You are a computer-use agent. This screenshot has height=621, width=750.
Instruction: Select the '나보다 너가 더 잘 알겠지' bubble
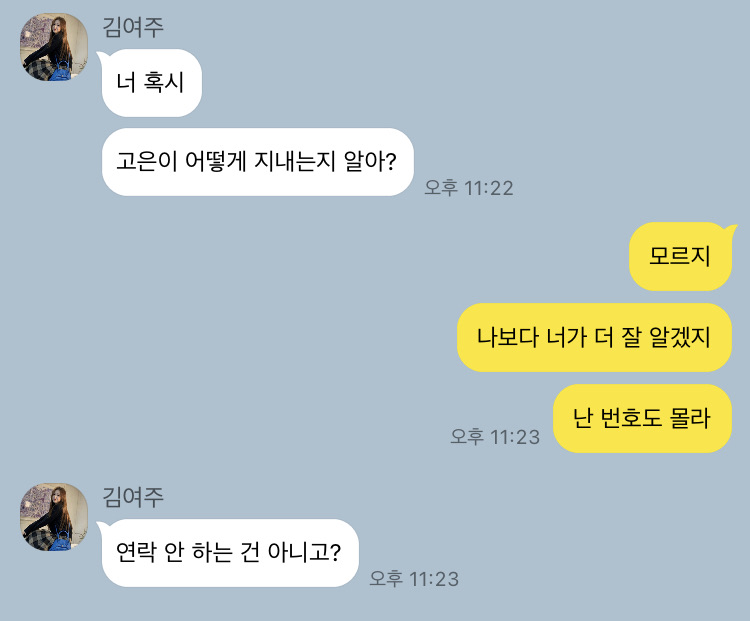(594, 337)
